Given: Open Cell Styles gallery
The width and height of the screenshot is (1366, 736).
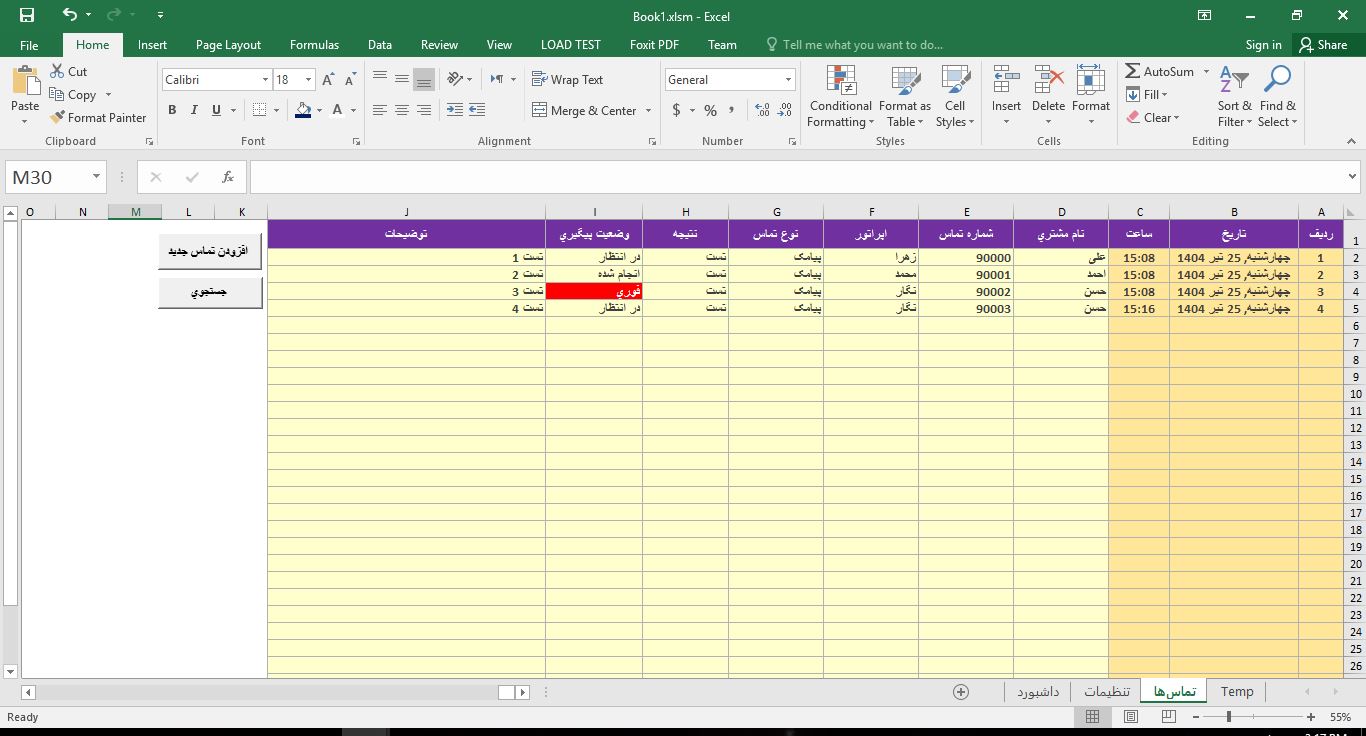Looking at the screenshot, I should click(955, 97).
